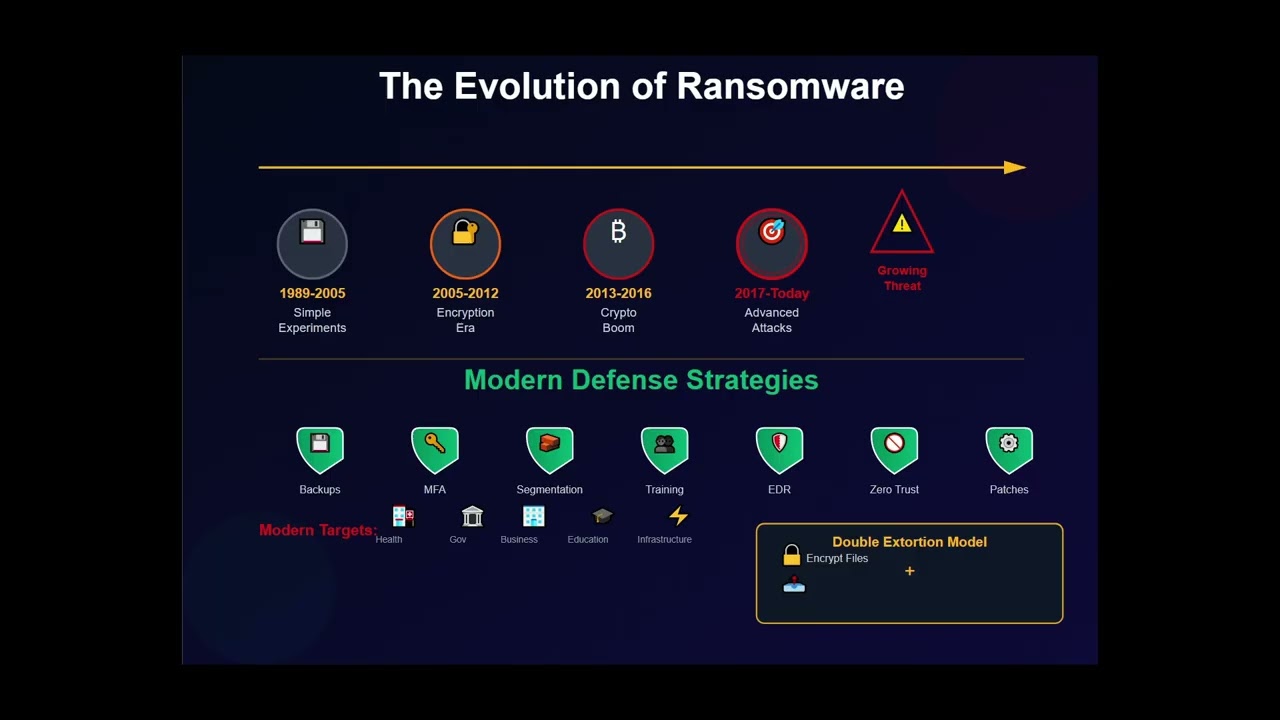
Task: Click the upload tray icon in Double Extortion box
Action: [794, 585]
